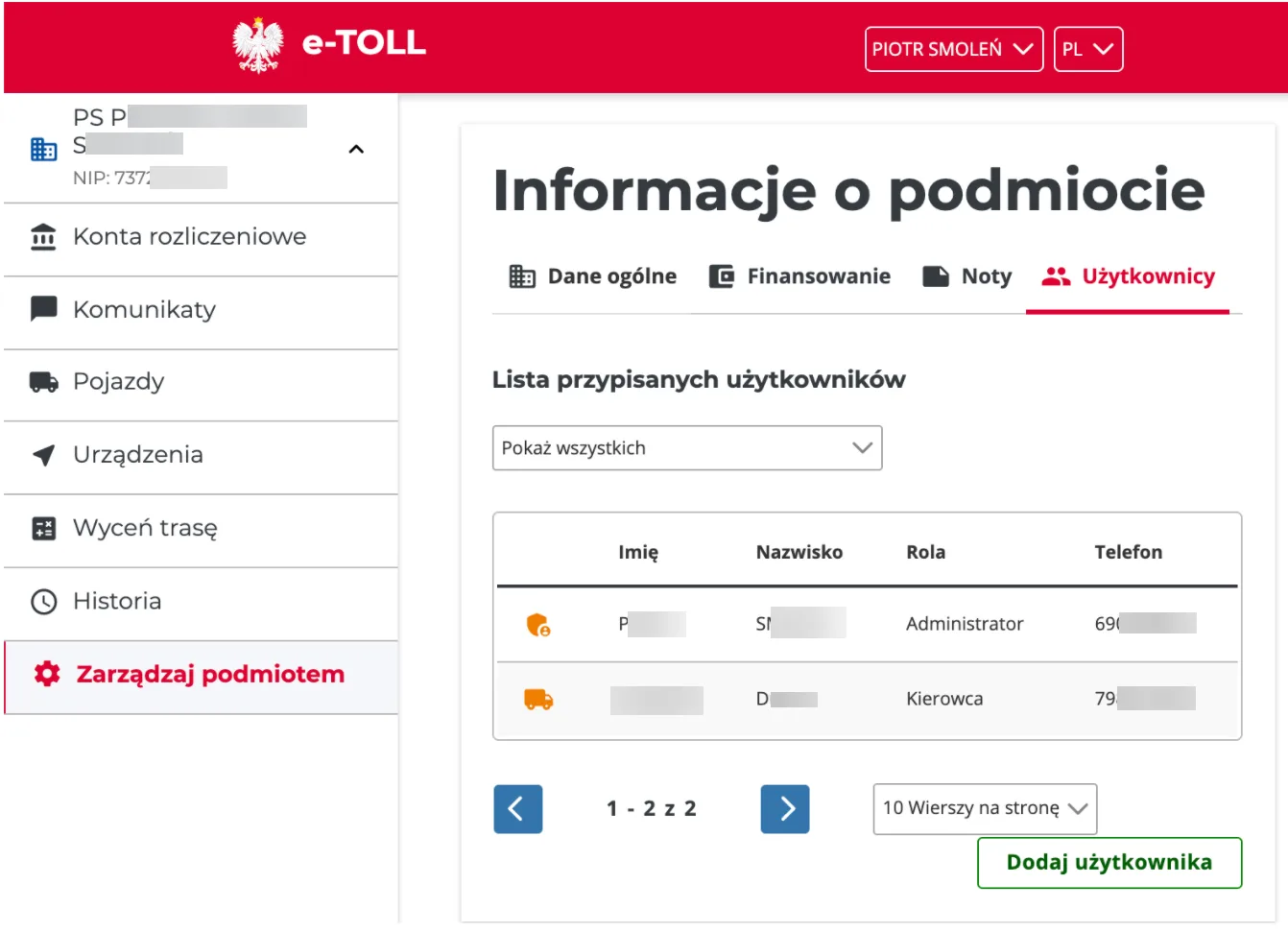
Task: Click the Historia clock icon
Action: tap(43, 602)
